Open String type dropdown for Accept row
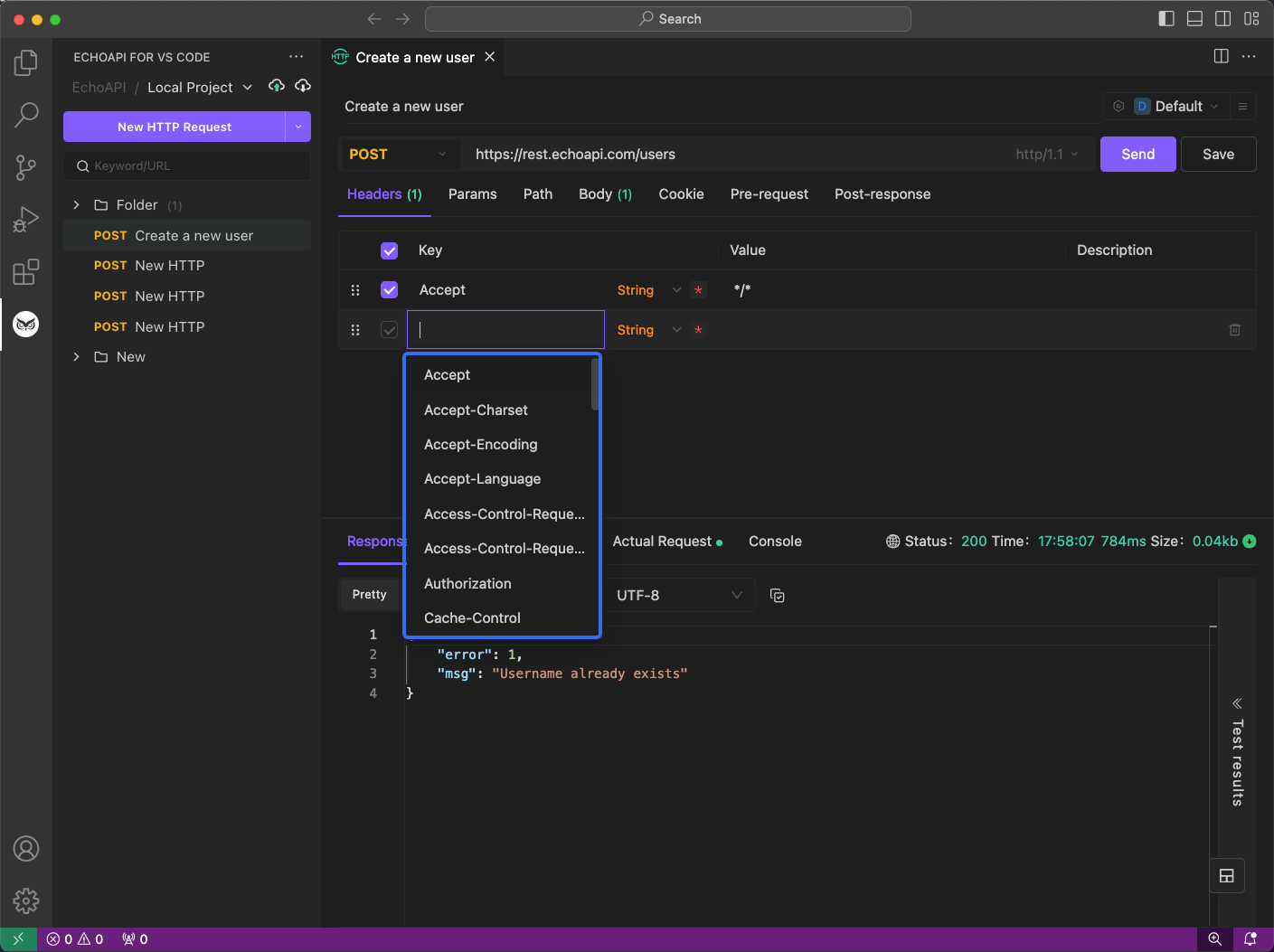 (648, 290)
